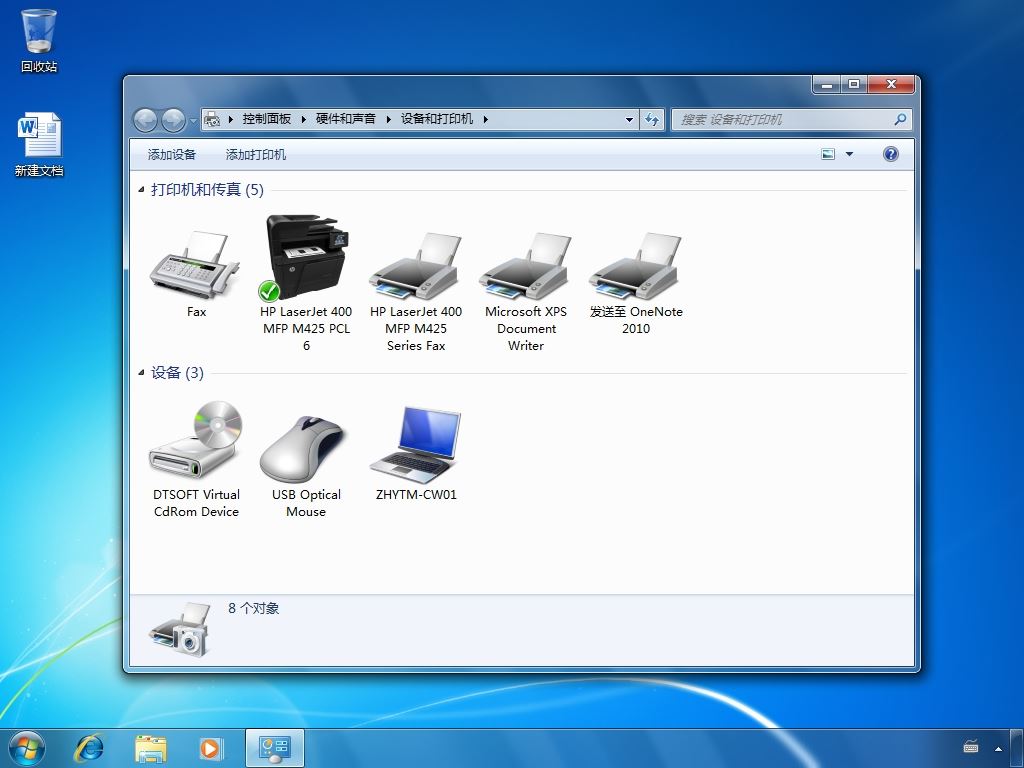
Task: Select HP LaserJet 400 MFP M425 PCL 6 printer
Action: click(306, 258)
